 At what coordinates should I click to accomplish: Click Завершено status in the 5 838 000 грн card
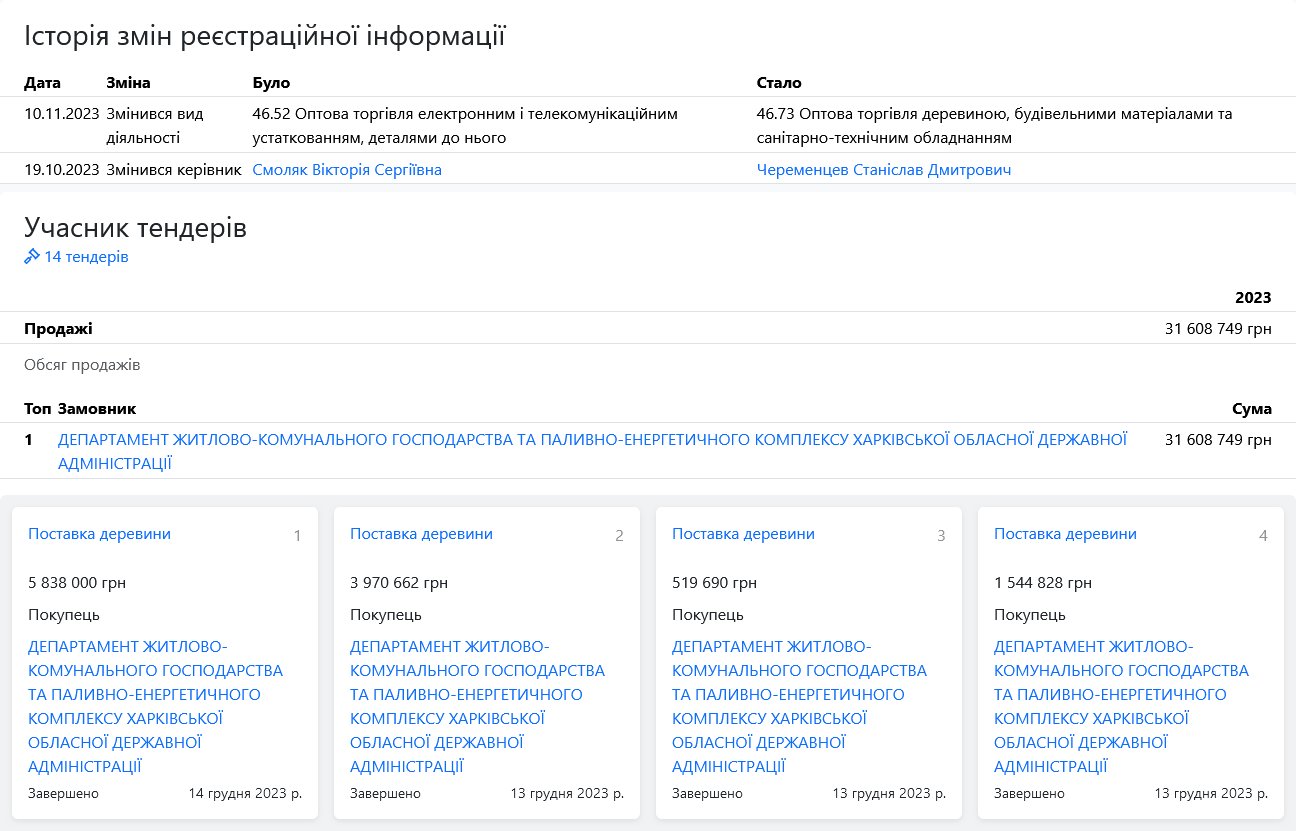click(x=63, y=794)
